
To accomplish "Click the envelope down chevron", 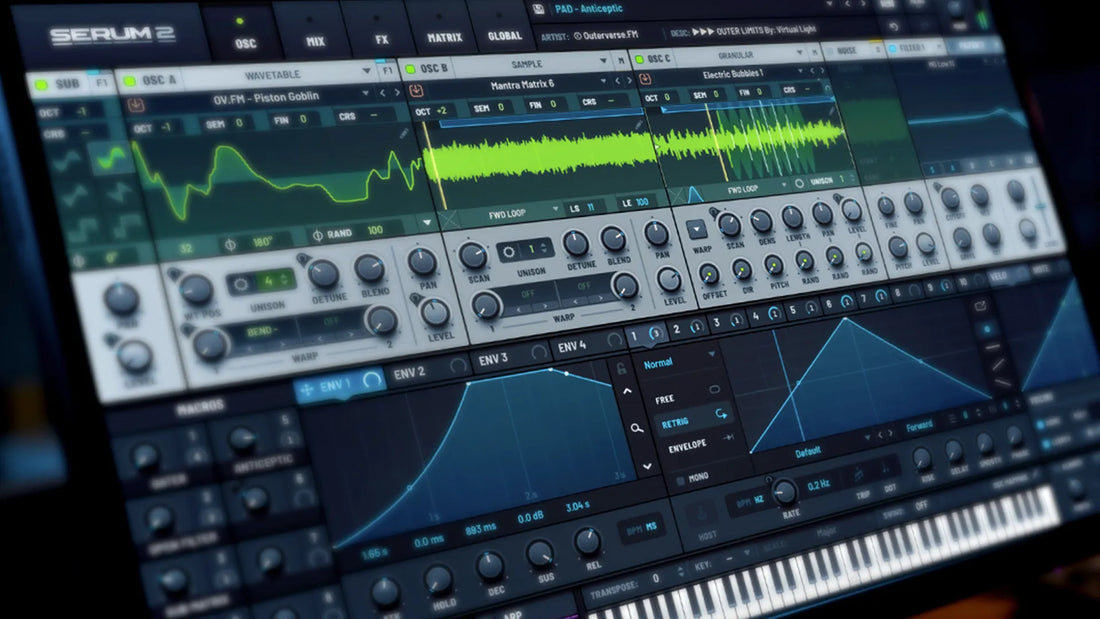I will pyautogui.click(x=647, y=465).
